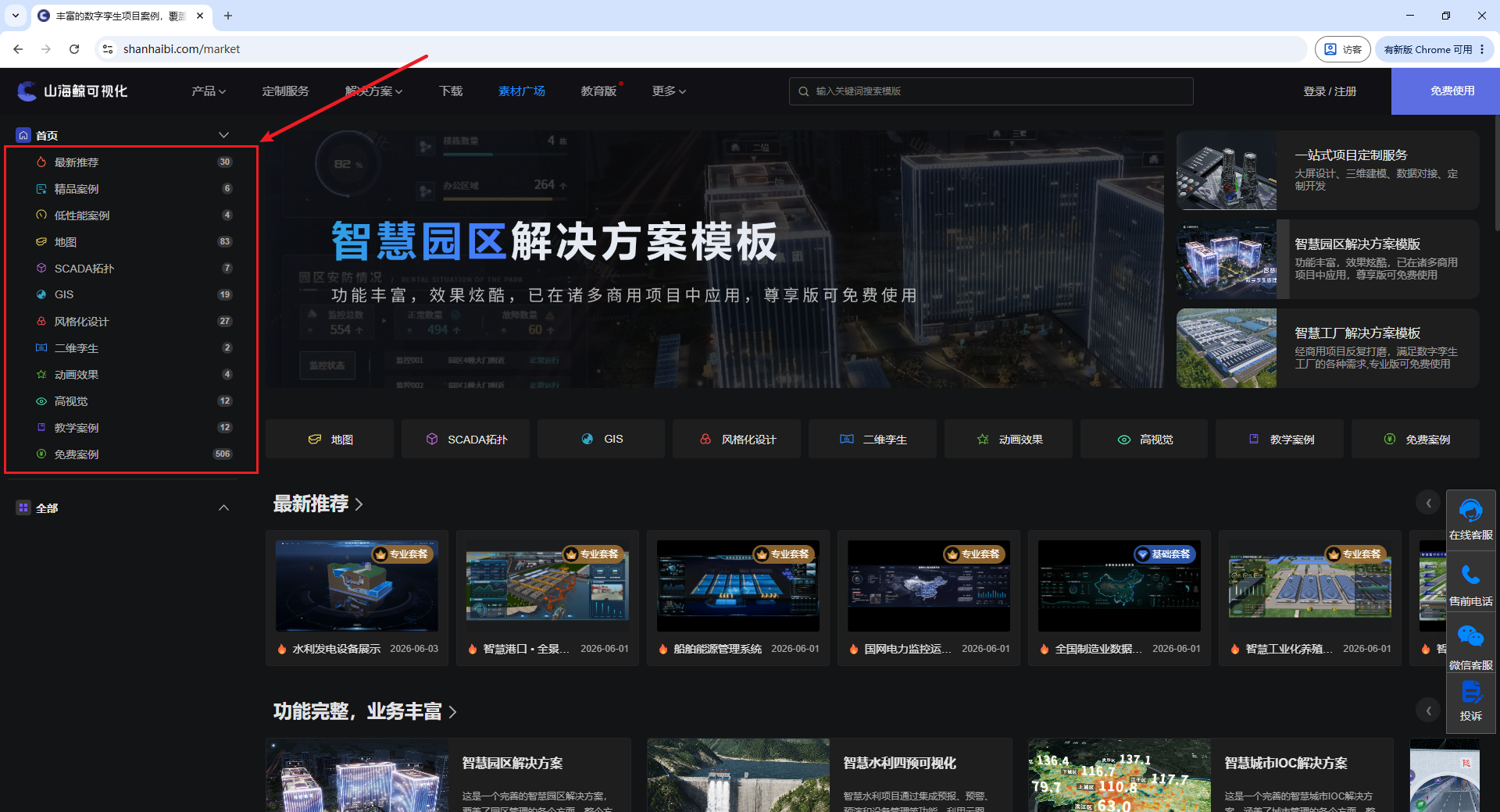Select the 二维孪生 category tab
The width and height of the screenshot is (1500, 812).
(873, 439)
